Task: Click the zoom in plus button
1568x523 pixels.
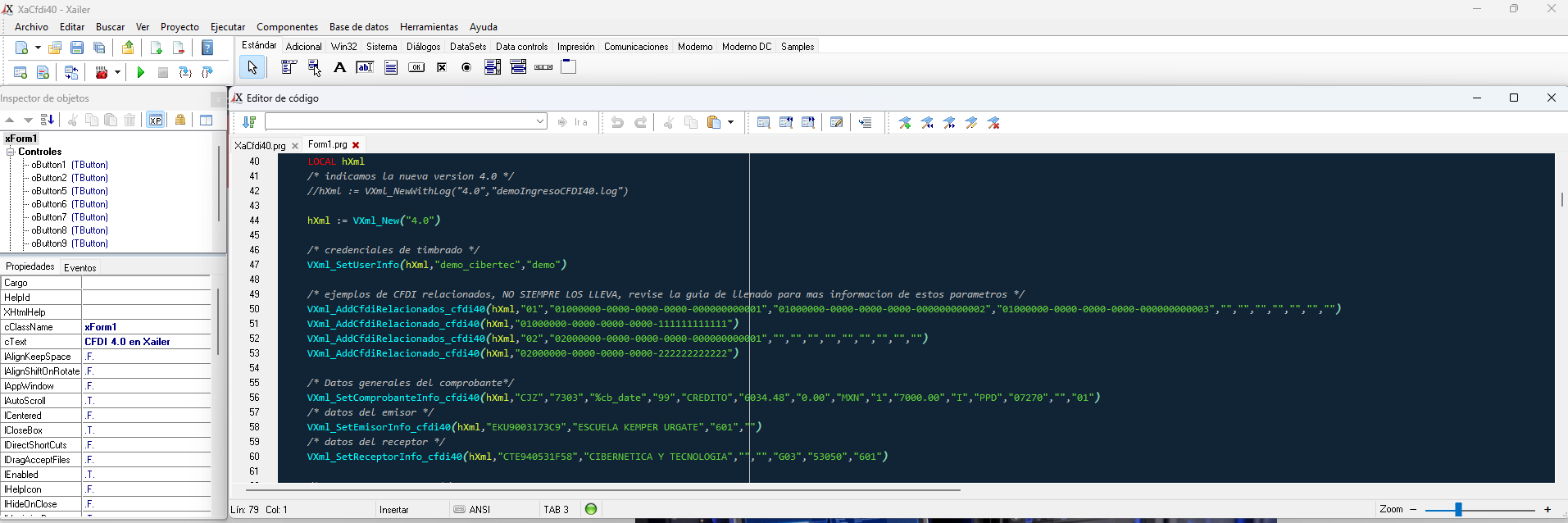Action: click(1548, 510)
